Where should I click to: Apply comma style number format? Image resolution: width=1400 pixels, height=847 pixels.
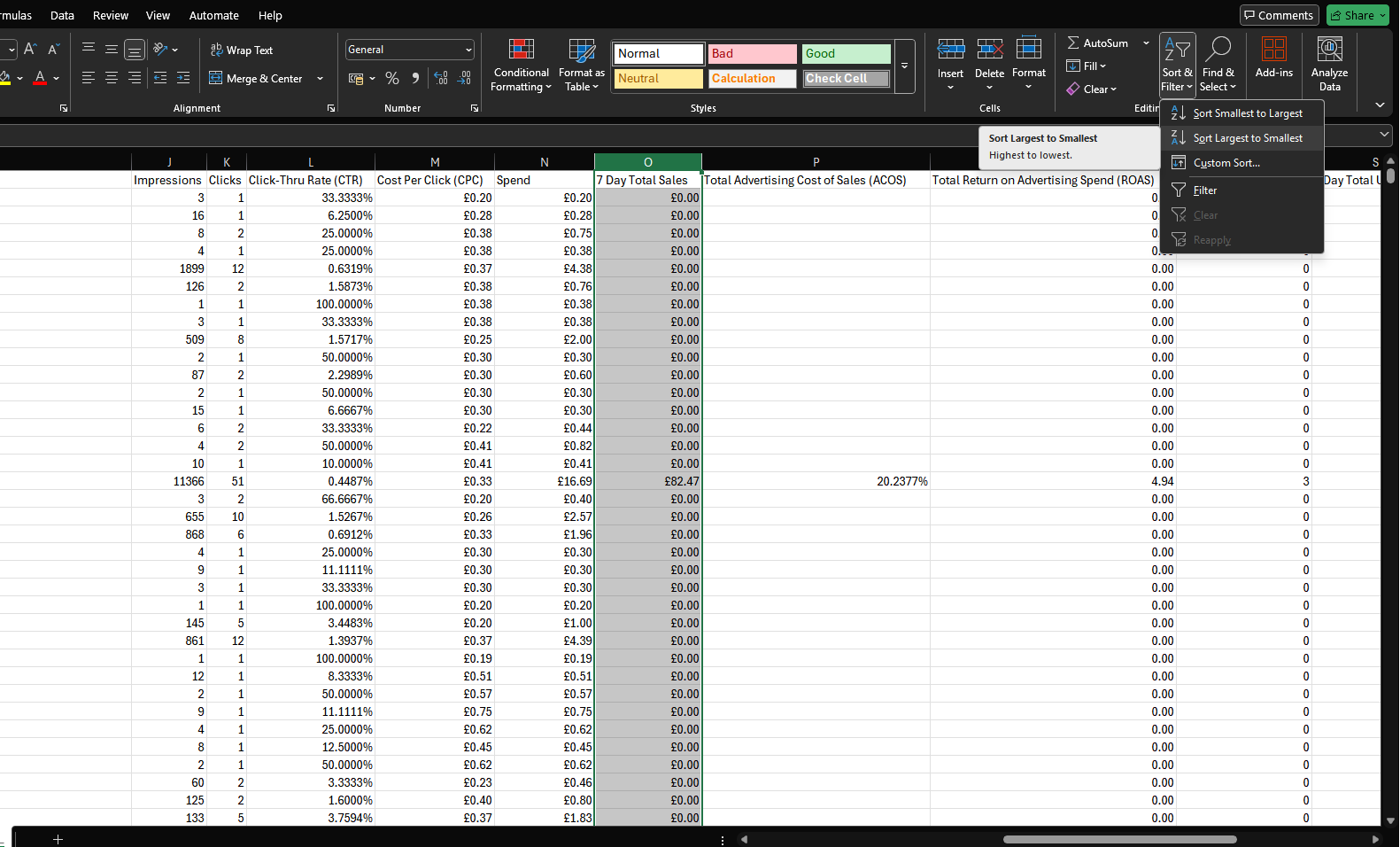(415, 79)
